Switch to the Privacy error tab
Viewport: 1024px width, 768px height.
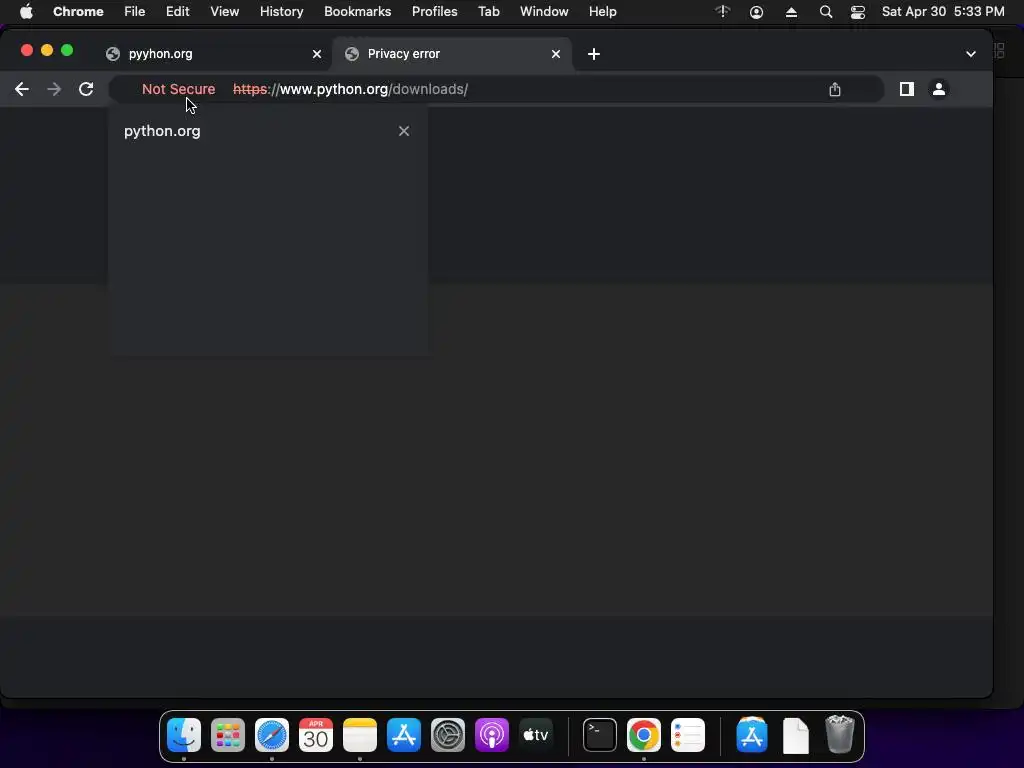click(x=452, y=54)
